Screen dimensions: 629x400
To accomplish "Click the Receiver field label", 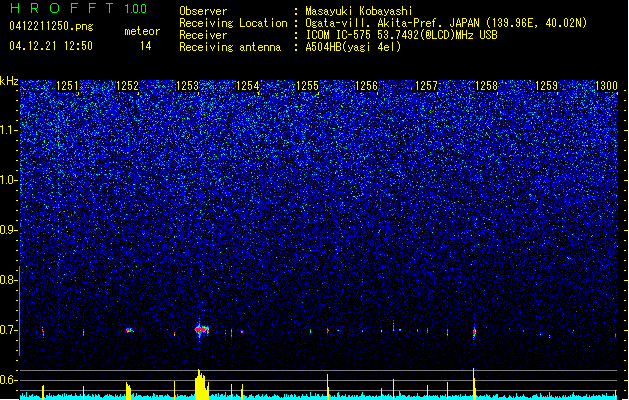I will tap(203, 35).
